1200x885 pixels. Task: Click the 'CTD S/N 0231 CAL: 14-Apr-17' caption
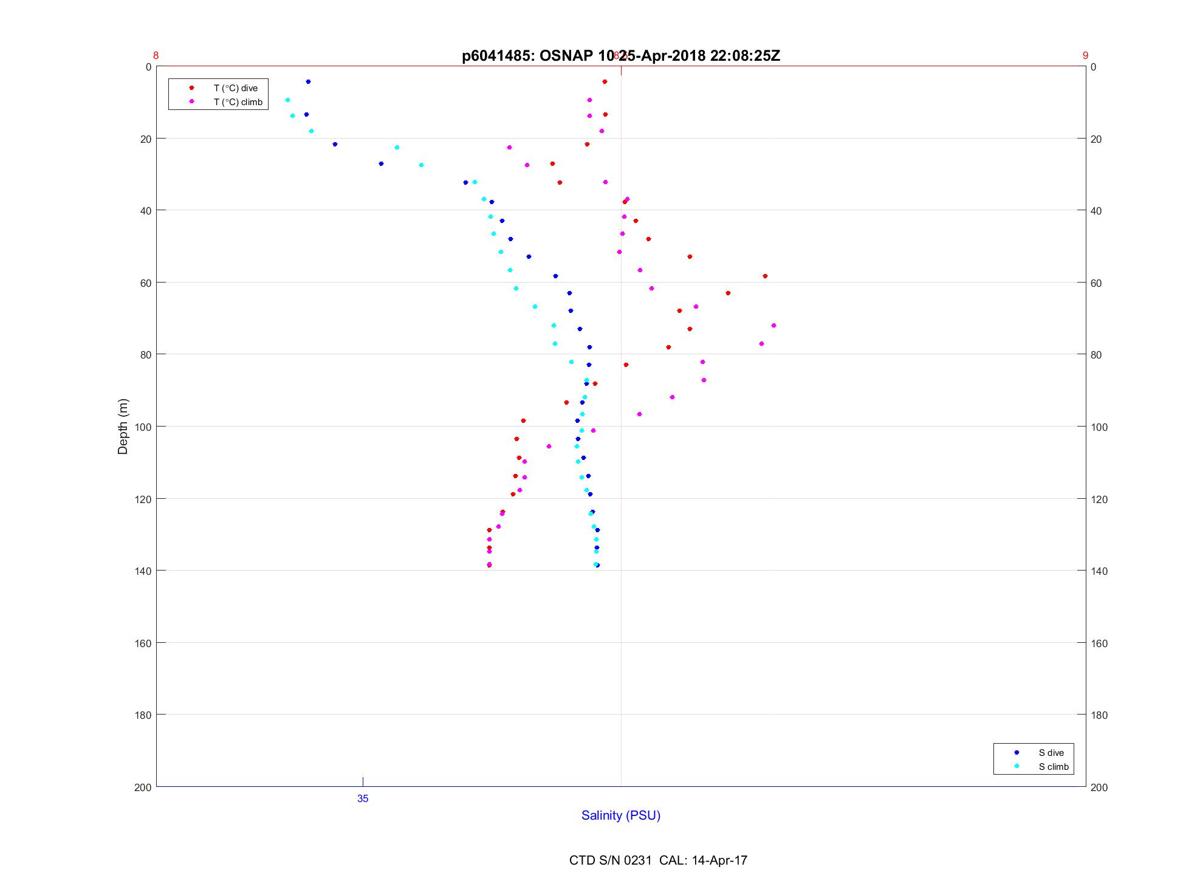click(658, 860)
